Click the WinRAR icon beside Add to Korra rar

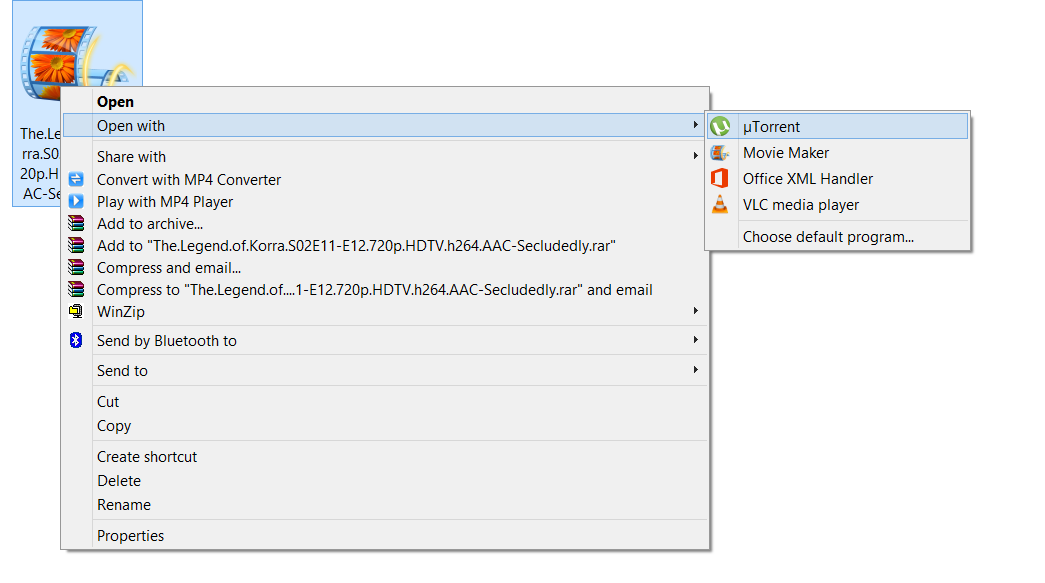[76, 245]
